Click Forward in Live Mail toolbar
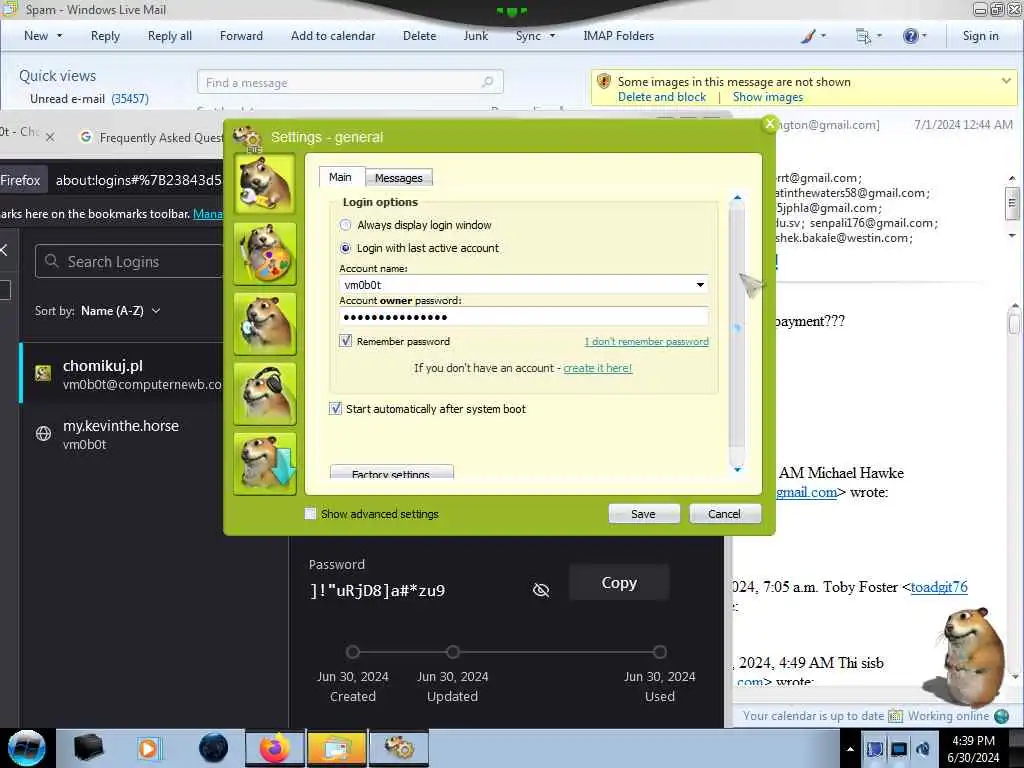Screen dimensions: 1024x768 click(241, 36)
